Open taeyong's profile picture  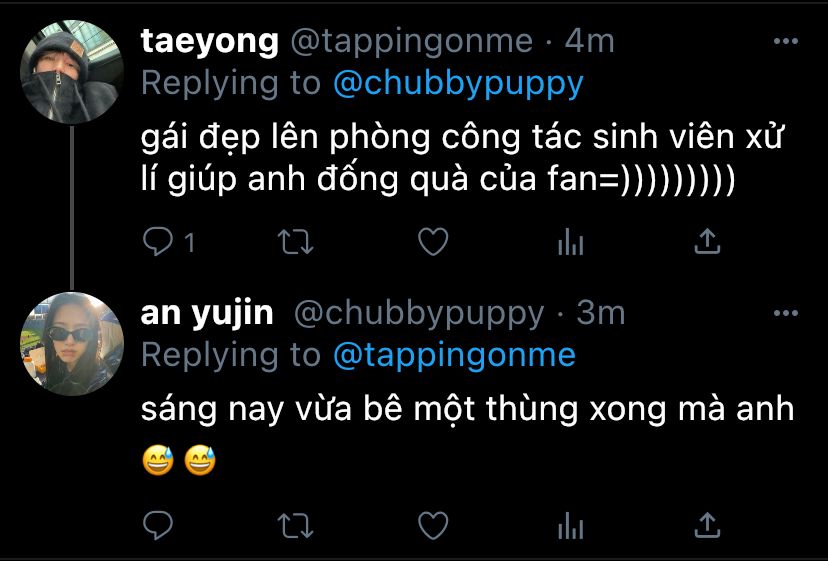72,72
